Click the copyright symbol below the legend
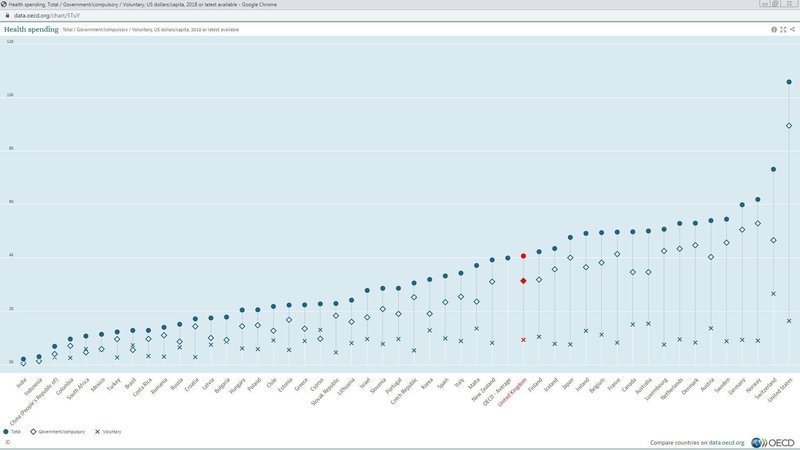800x450 pixels. [7, 441]
